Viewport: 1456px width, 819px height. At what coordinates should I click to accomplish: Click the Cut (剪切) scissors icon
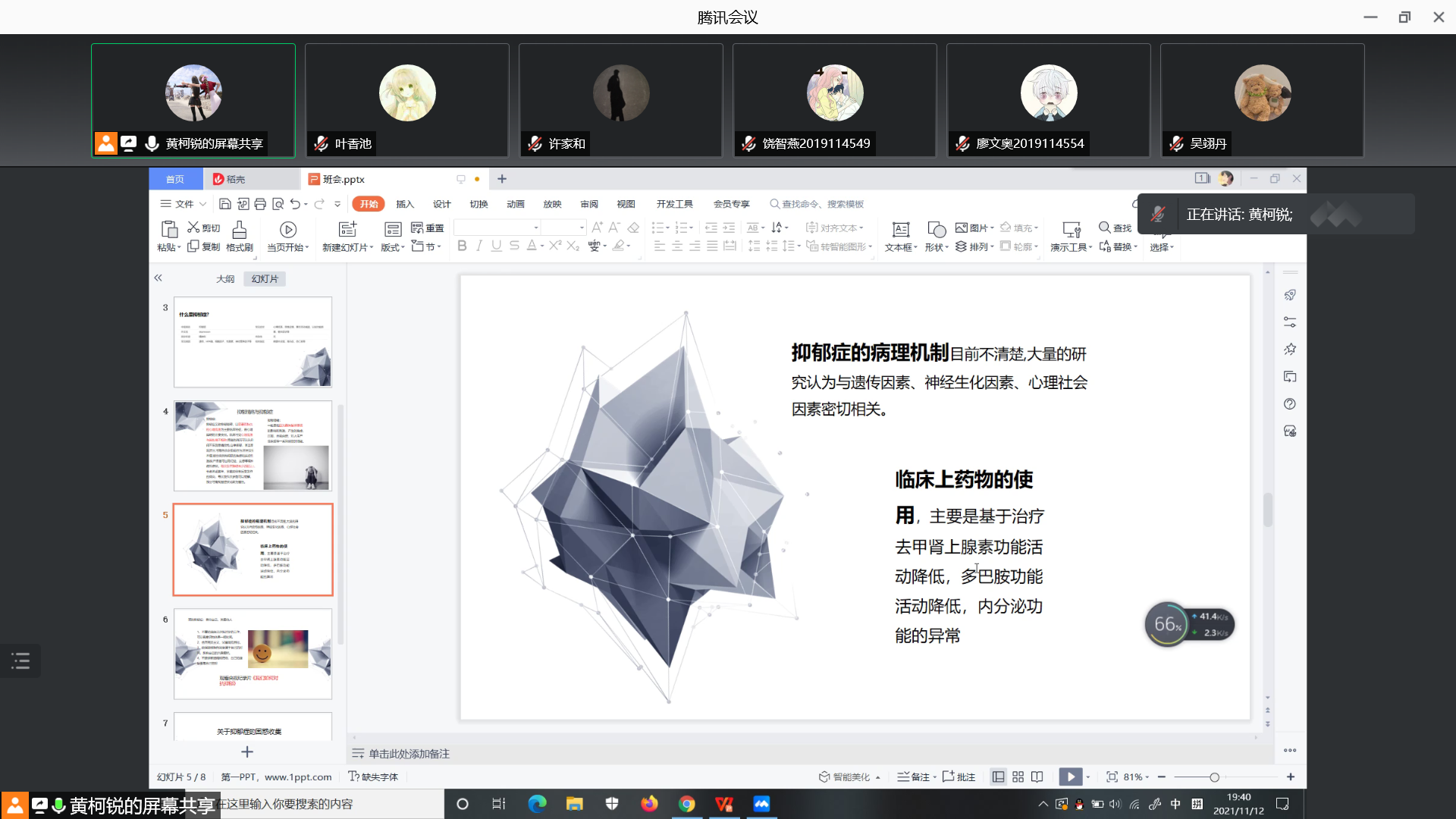193,227
